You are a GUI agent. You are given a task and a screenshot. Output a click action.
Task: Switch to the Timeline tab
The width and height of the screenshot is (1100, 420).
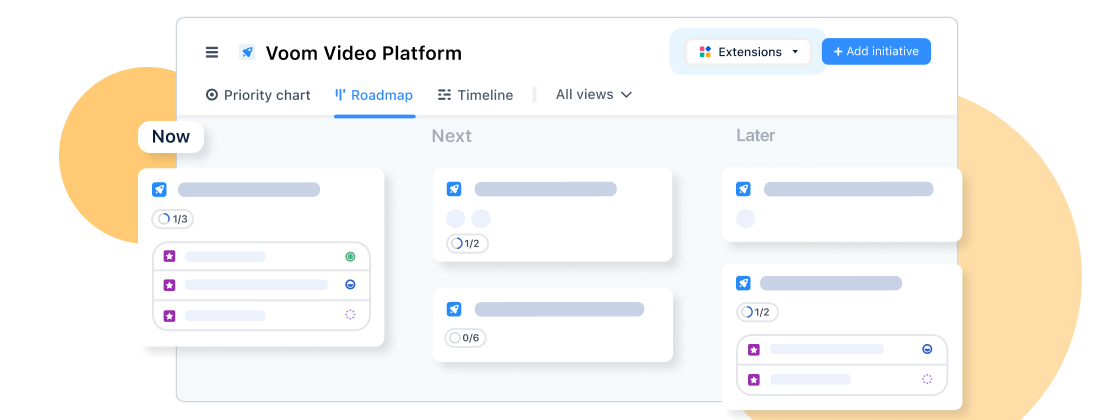pos(475,95)
